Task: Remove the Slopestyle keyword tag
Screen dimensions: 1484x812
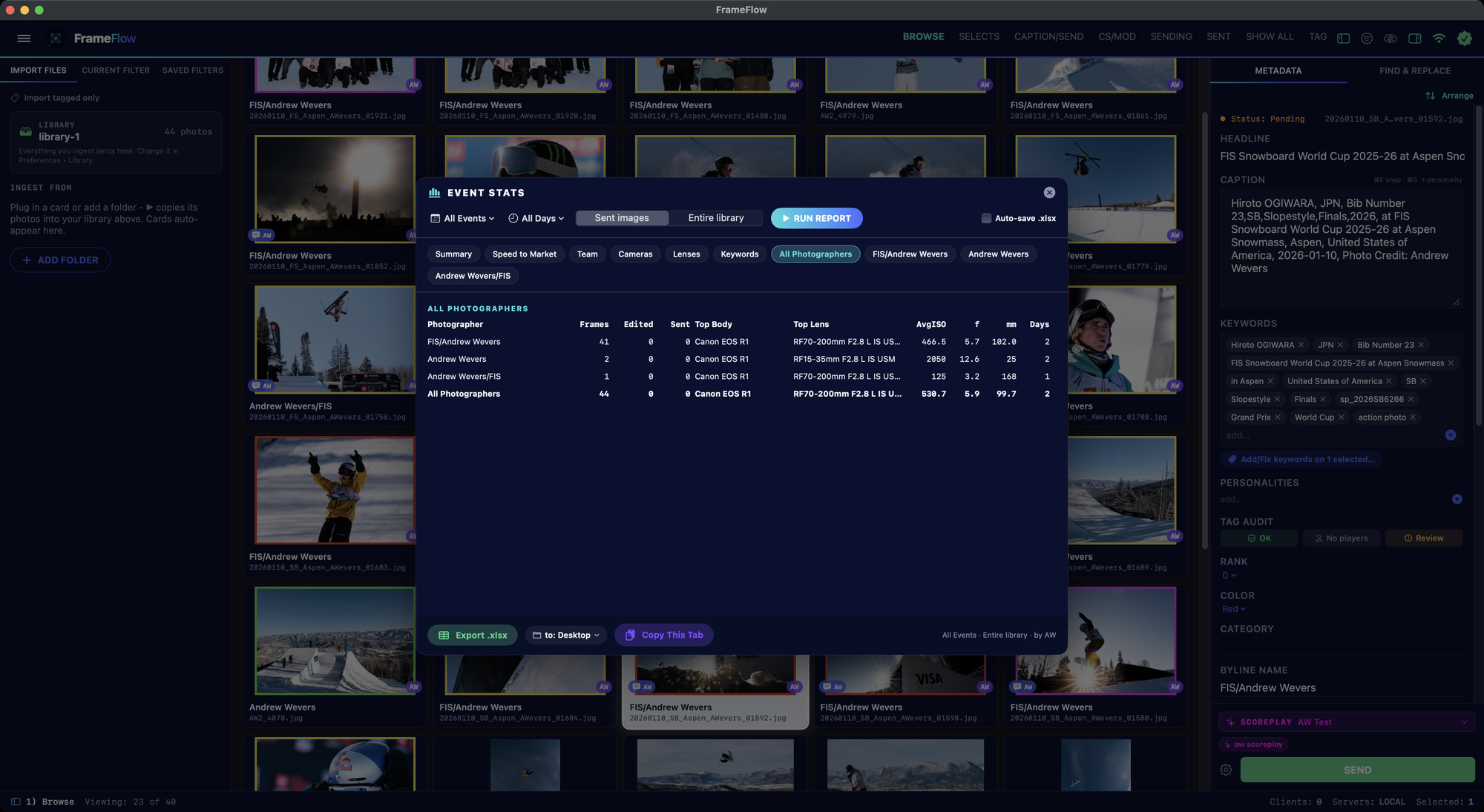Action: pos(1277,400)
